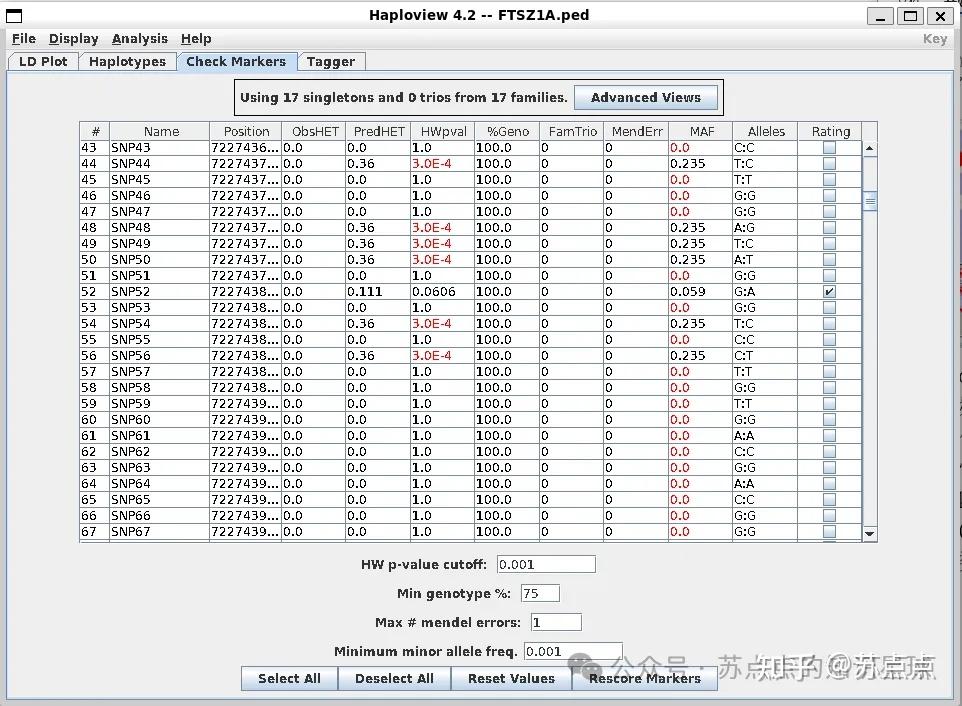Open the Tagger tab
The height and width of the screenshot is (706, 962).
click(x=331, y=61)
